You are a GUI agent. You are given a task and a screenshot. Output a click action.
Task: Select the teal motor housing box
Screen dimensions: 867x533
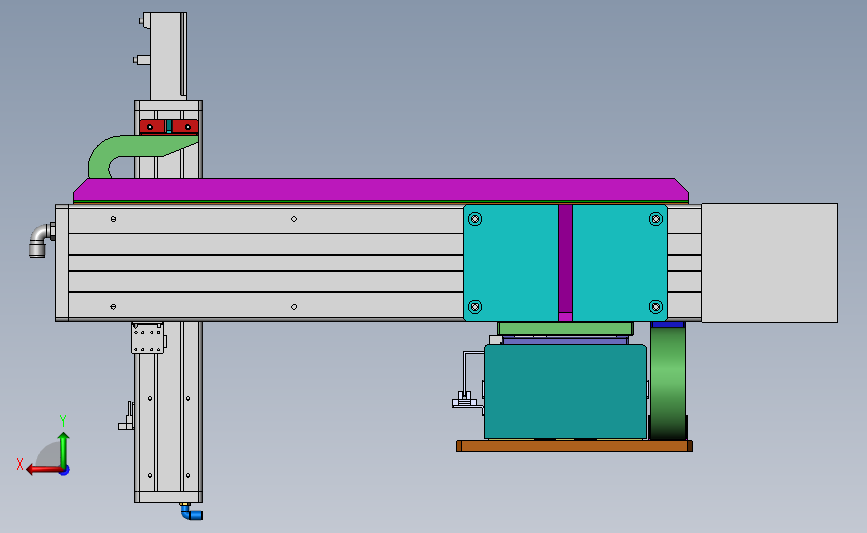point(565,391)
